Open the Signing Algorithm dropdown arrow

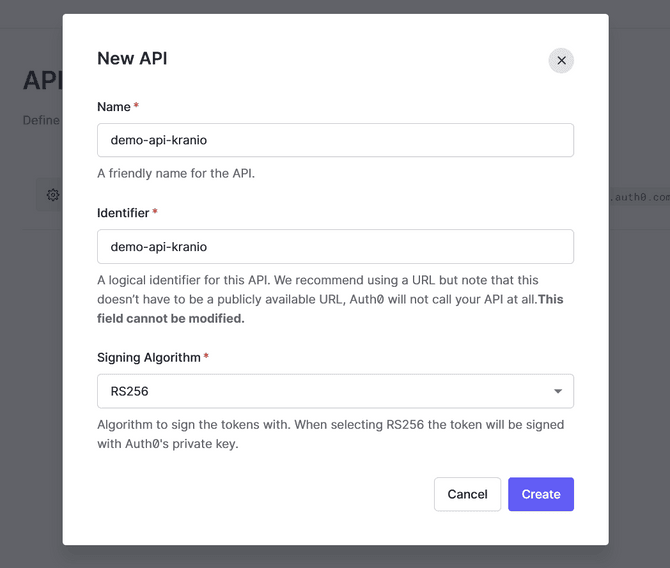pyautogui.click(x=558, y=391)
